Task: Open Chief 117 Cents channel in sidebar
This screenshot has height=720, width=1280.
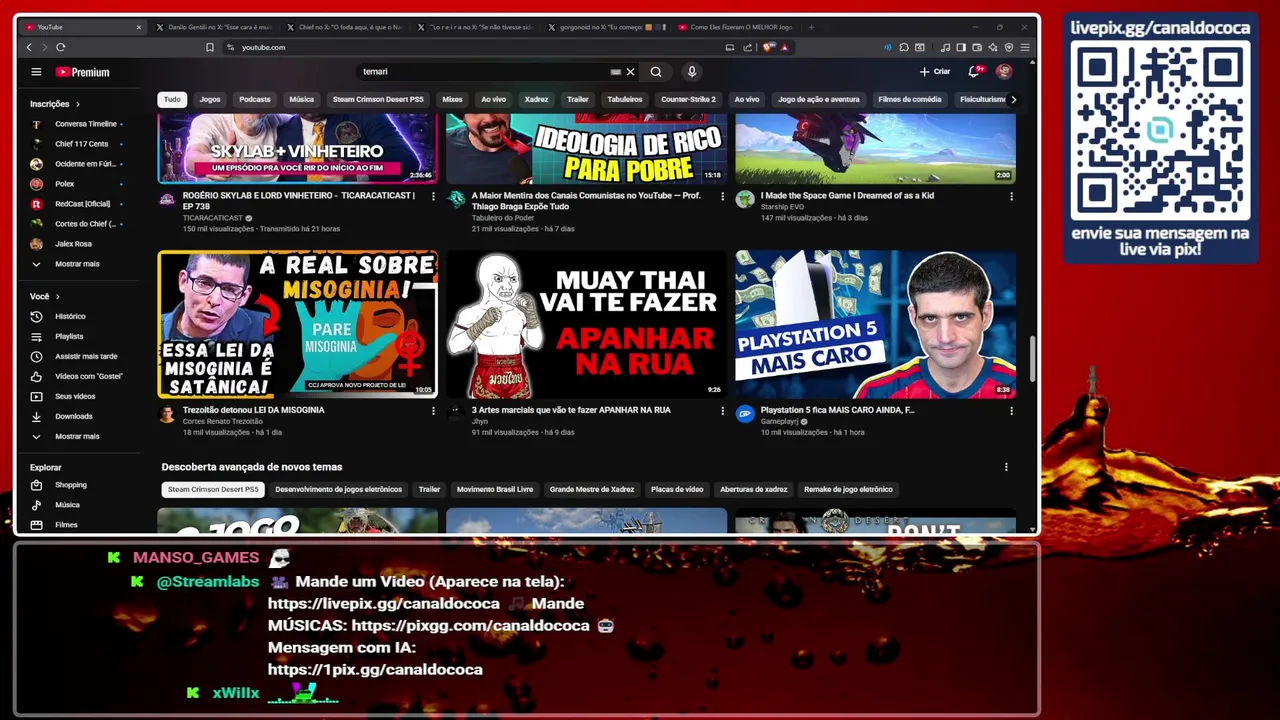Action: (77, 144)
